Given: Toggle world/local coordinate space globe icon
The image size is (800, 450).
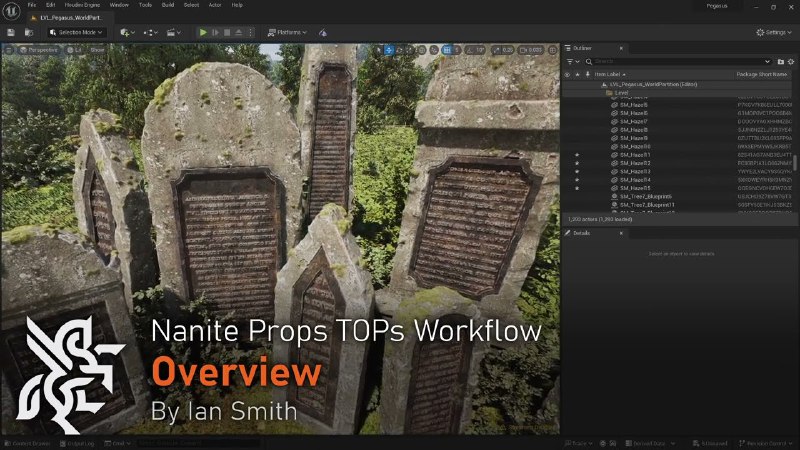Looking at the screenshot, I should pos(421,50).
